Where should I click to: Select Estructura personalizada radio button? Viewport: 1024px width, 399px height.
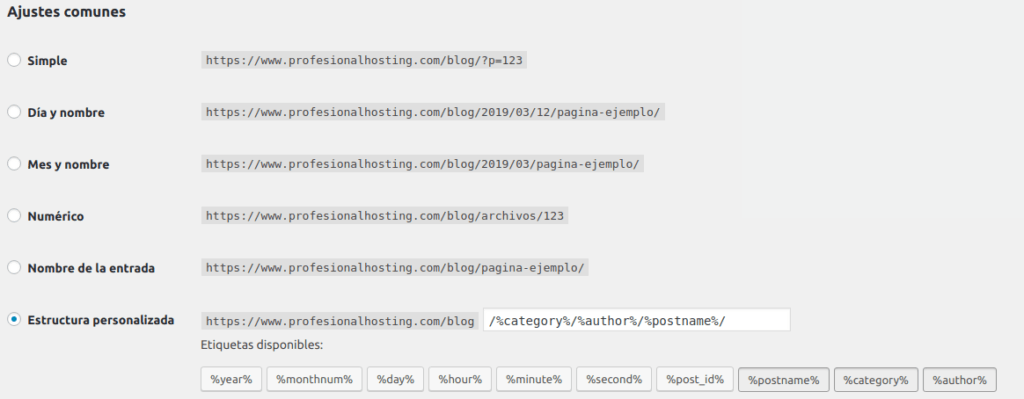coord(14,319)
